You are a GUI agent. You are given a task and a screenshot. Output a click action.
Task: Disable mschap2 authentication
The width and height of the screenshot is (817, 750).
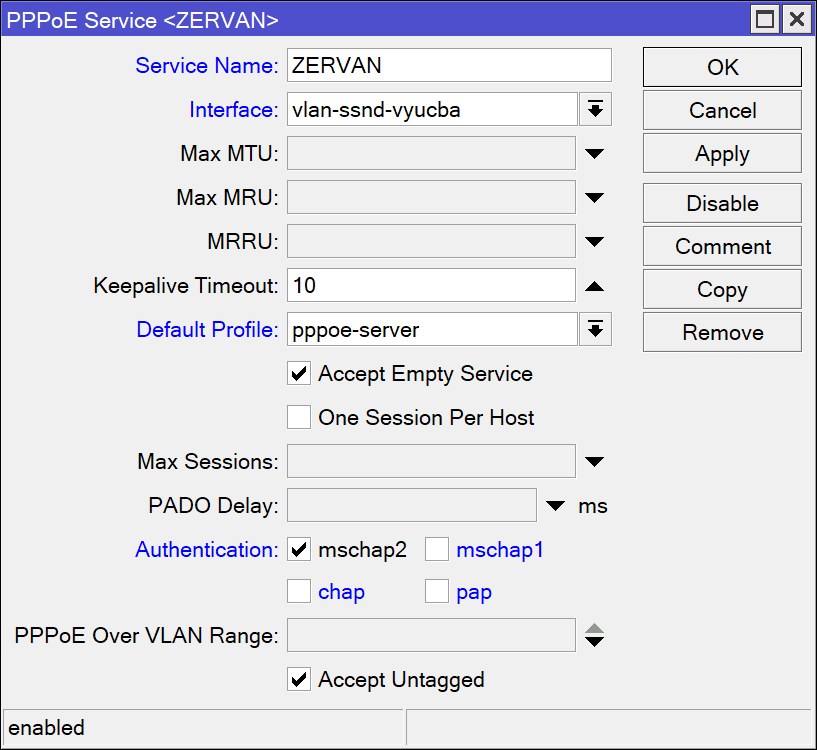298,549
